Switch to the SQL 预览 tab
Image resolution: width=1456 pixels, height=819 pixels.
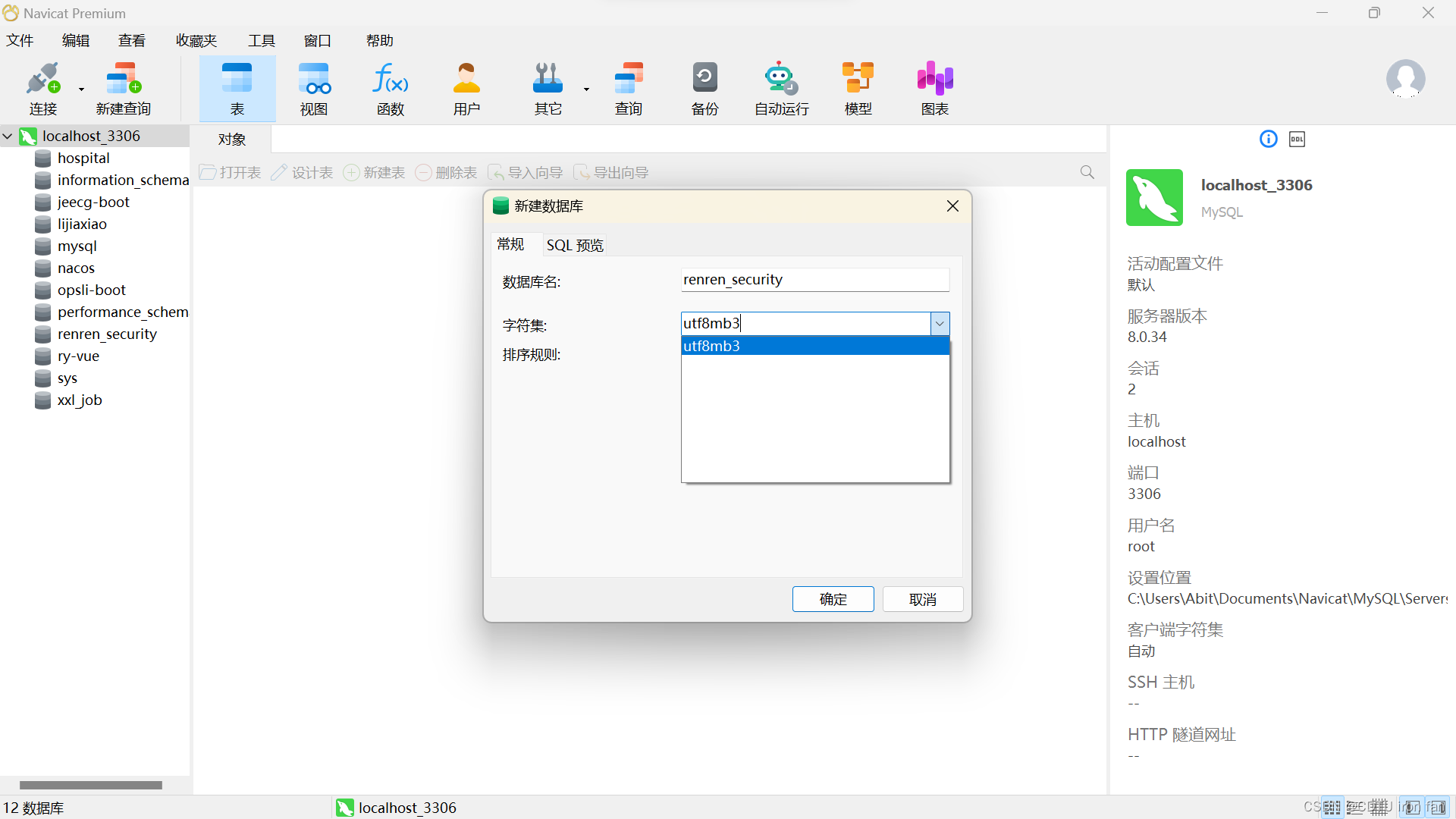pos(575,245)
